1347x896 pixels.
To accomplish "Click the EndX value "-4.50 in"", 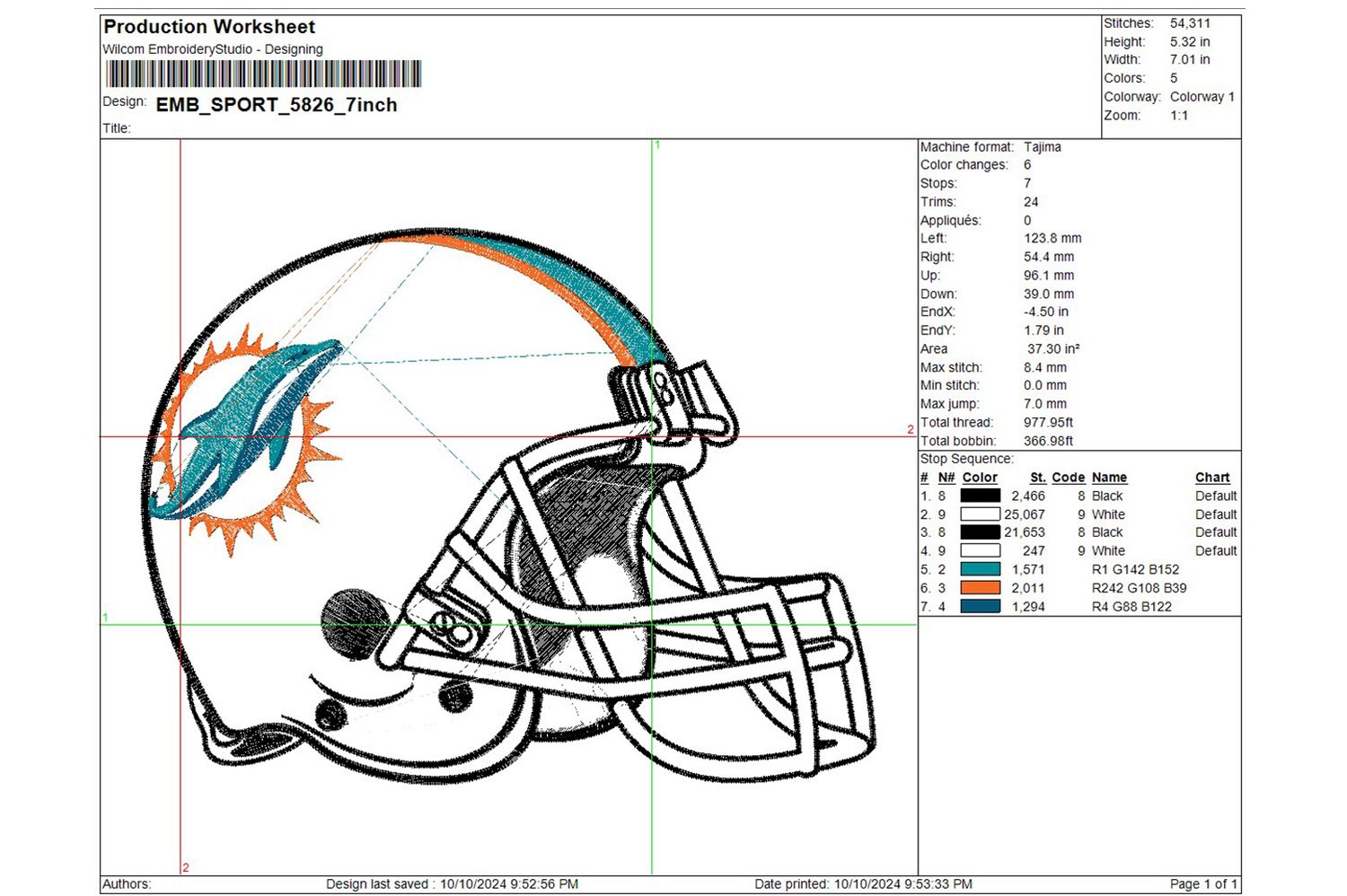I will [x=1046, y=312].
